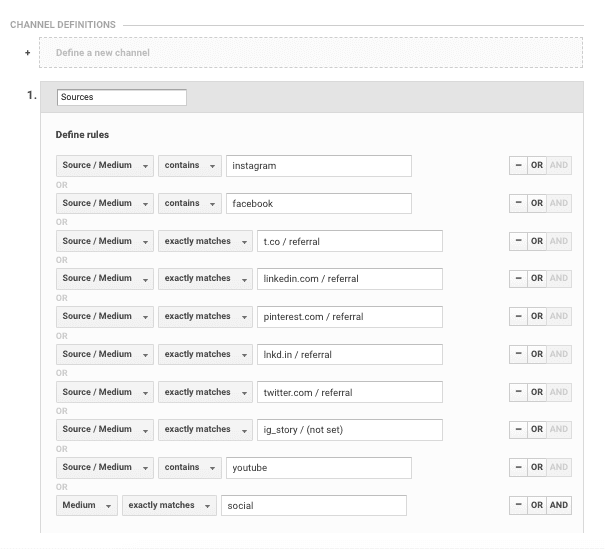Remove the ig_story / (not set) rule

[x=518, y=429]
